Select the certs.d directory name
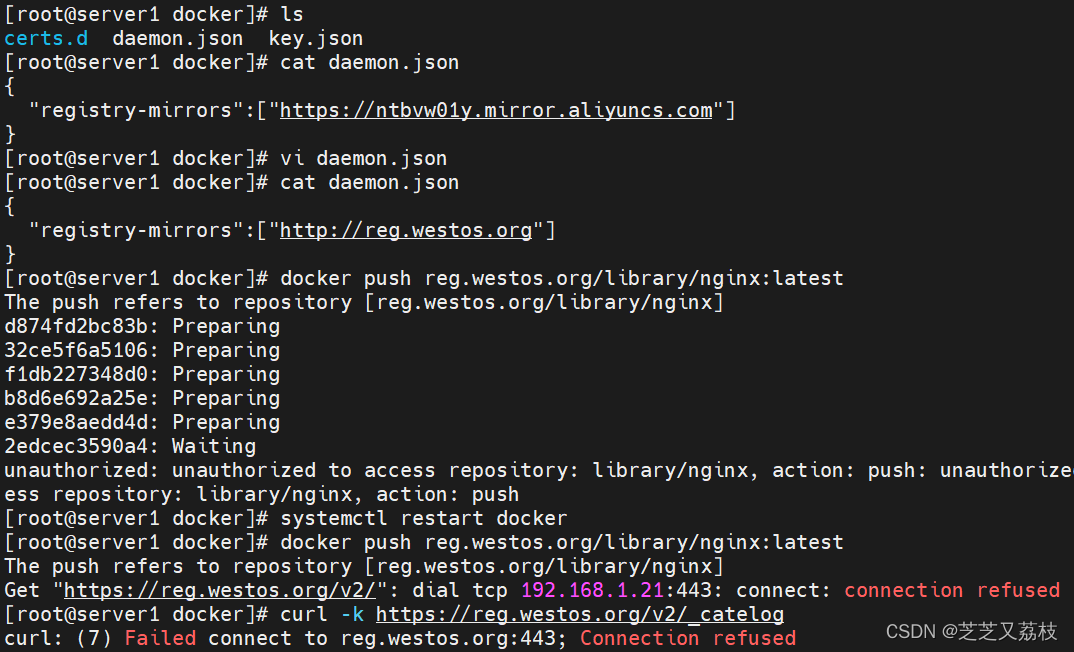 click(x=46, y=38)
